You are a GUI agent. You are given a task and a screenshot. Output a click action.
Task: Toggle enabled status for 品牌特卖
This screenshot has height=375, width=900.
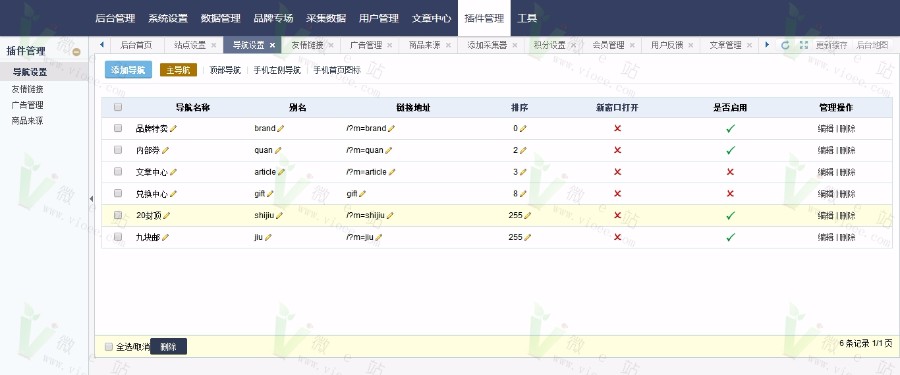pos(730,129)
